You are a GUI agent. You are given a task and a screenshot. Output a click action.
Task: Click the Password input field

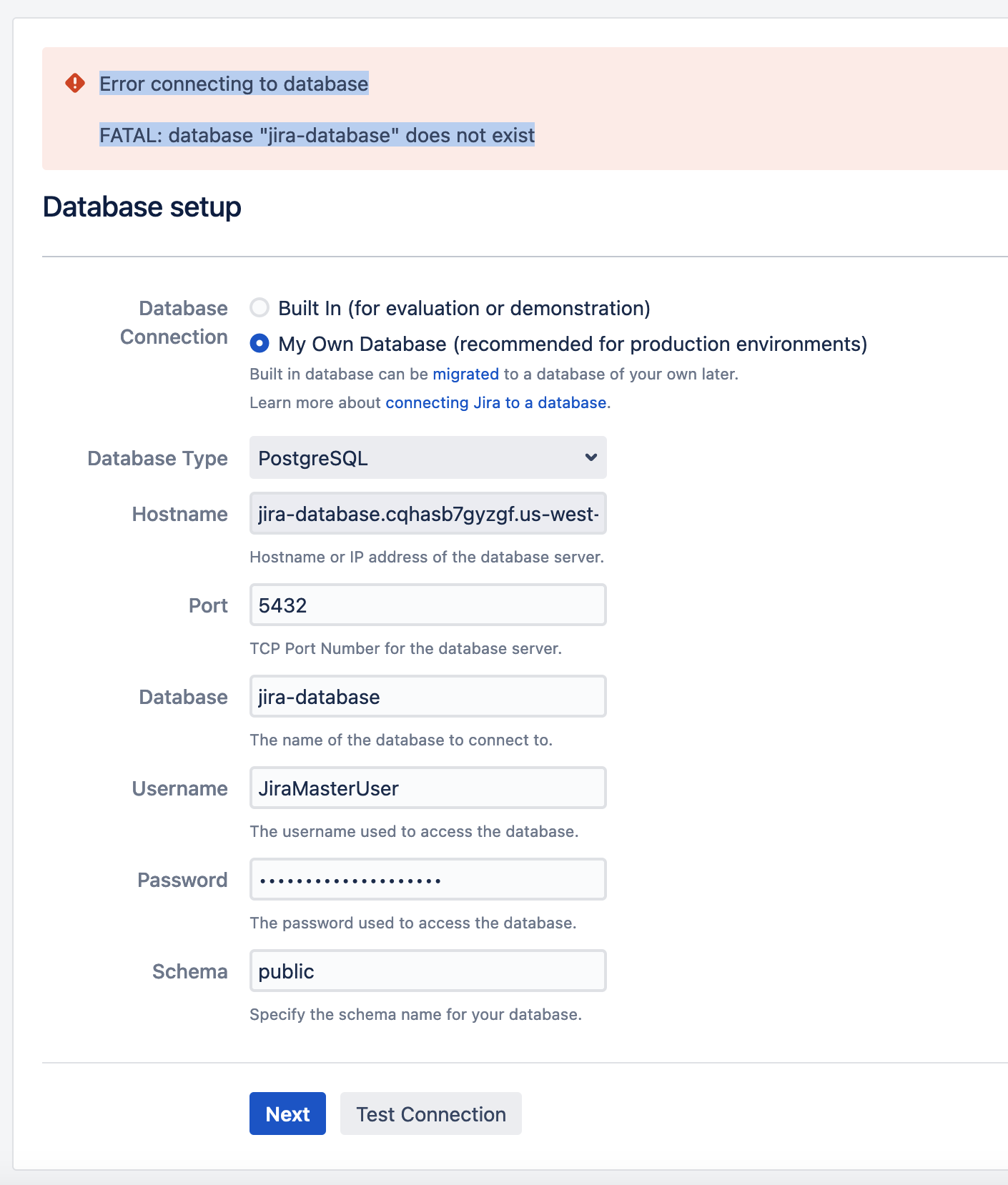pyautogui.click(x=427, y=879)
